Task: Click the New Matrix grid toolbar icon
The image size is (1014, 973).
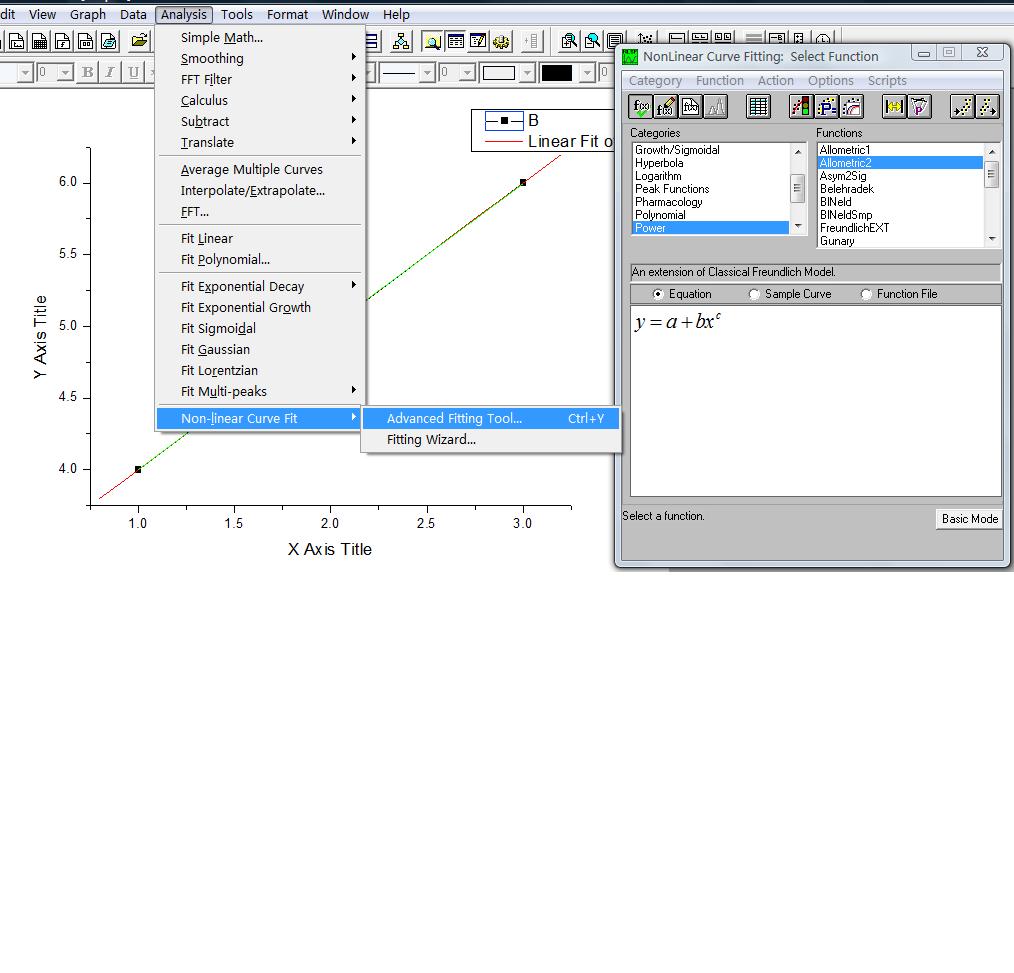Action: coord(39,42)
